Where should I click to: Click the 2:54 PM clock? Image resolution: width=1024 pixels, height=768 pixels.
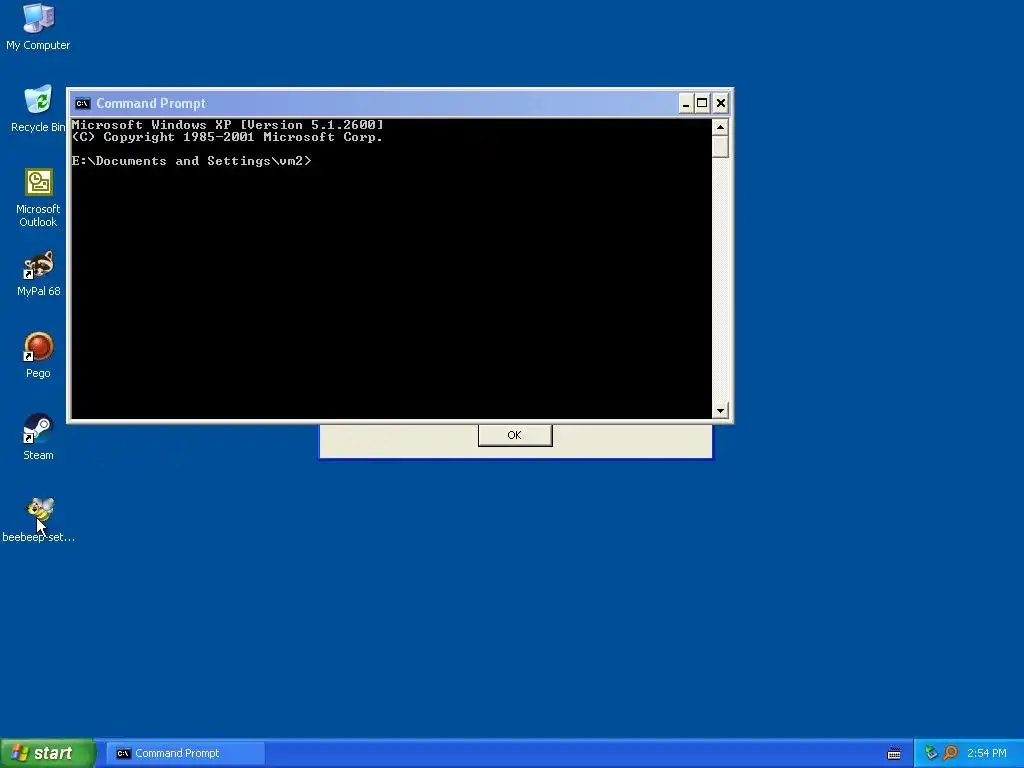pos(987,753)
